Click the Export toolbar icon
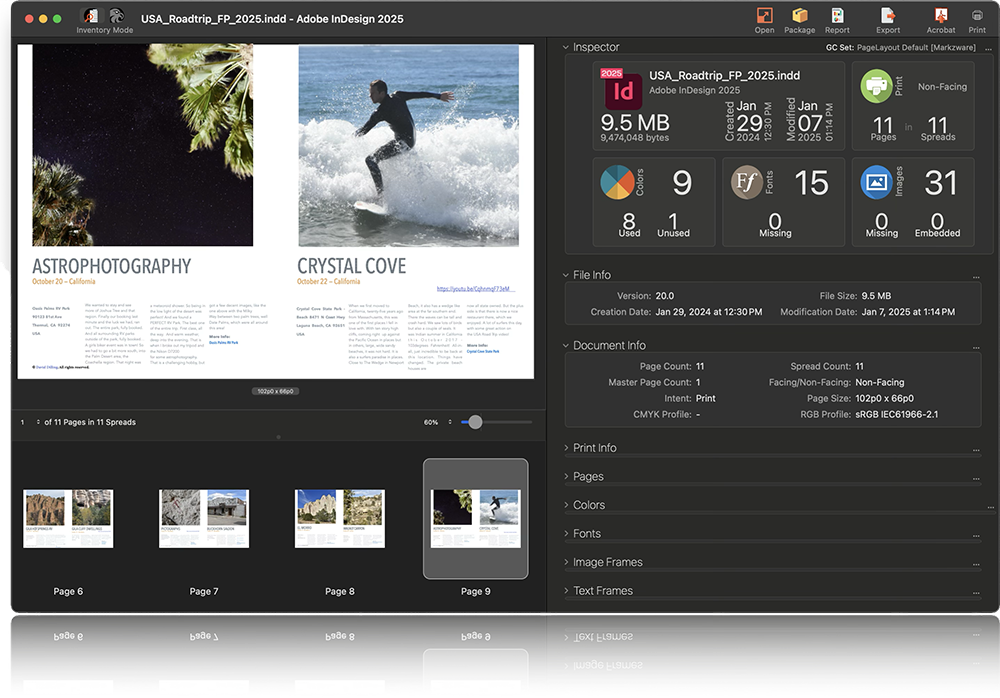The image size is (1000, 698). pyautogui.click(x=888, y=15)
